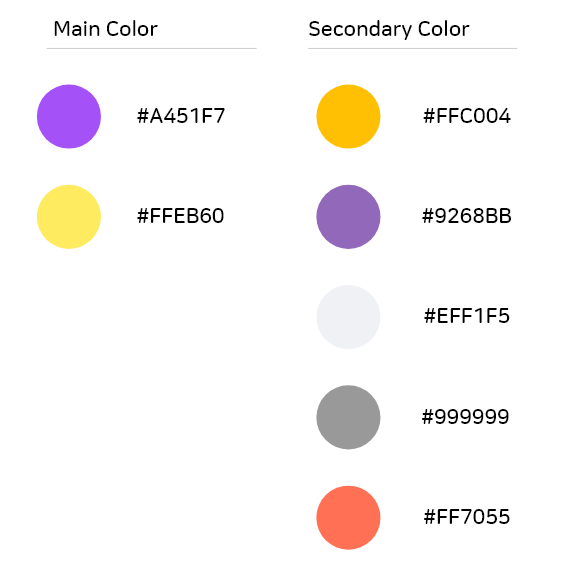572x573 pixels.
Task: Click the divider line under Secondary Color
Action: (412, 48)
